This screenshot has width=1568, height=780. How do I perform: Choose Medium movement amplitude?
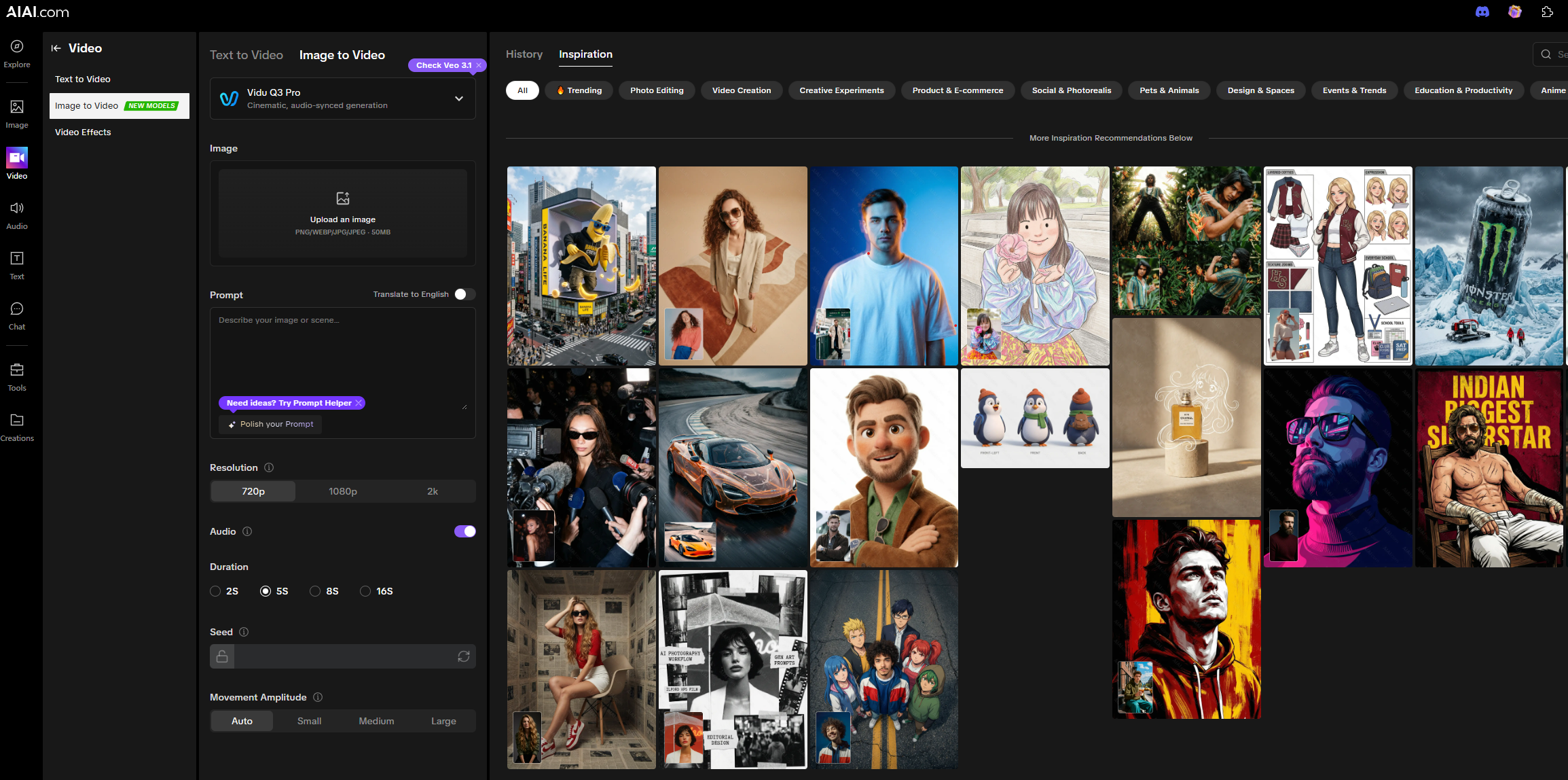[x=376, y=721]
